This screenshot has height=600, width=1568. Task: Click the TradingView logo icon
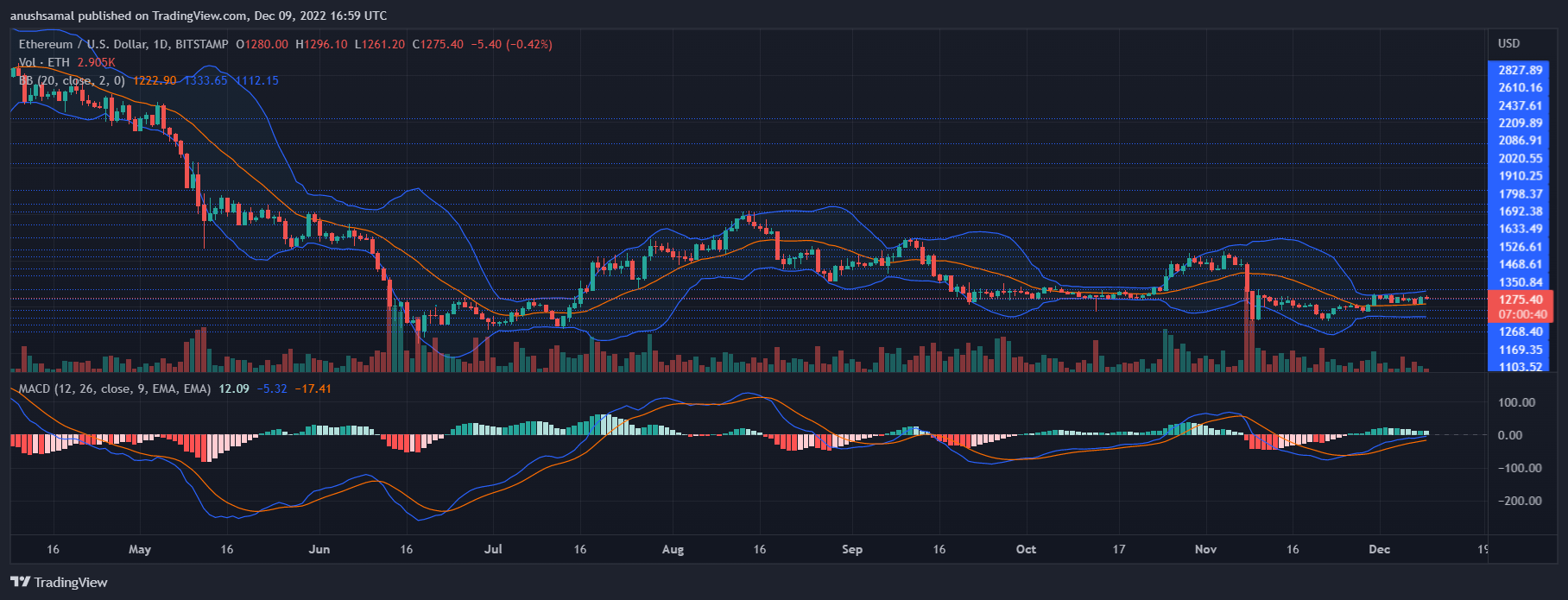[x=20, y=582]
